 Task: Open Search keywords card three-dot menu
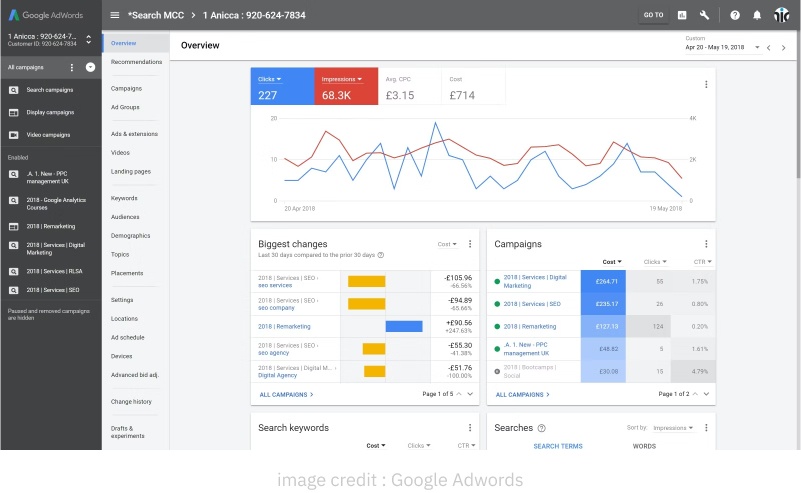pos(470,428)
